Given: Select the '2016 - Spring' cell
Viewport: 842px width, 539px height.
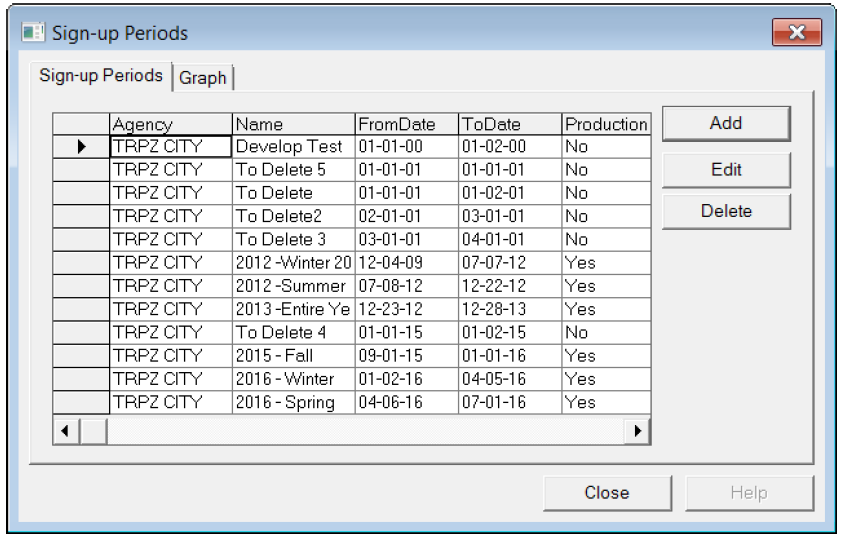Looking at the screenshot, I should (x=293, y=402).
